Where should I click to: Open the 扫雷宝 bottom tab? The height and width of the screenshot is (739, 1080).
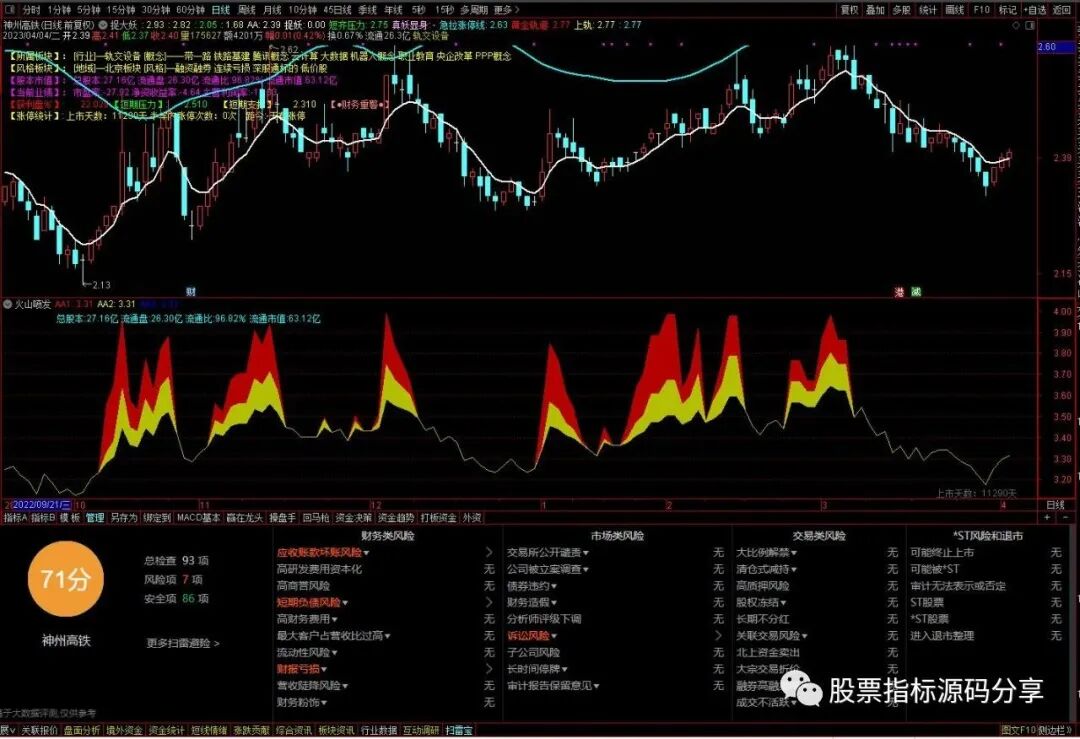point(459,730)
